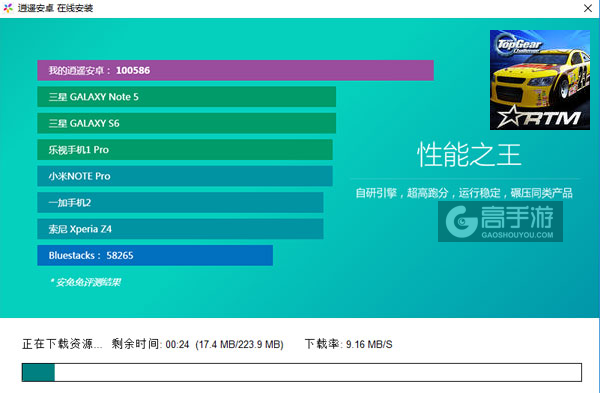Select the 小米NOTE Pro bar
The image size is (600, 393).
point(185,176)
